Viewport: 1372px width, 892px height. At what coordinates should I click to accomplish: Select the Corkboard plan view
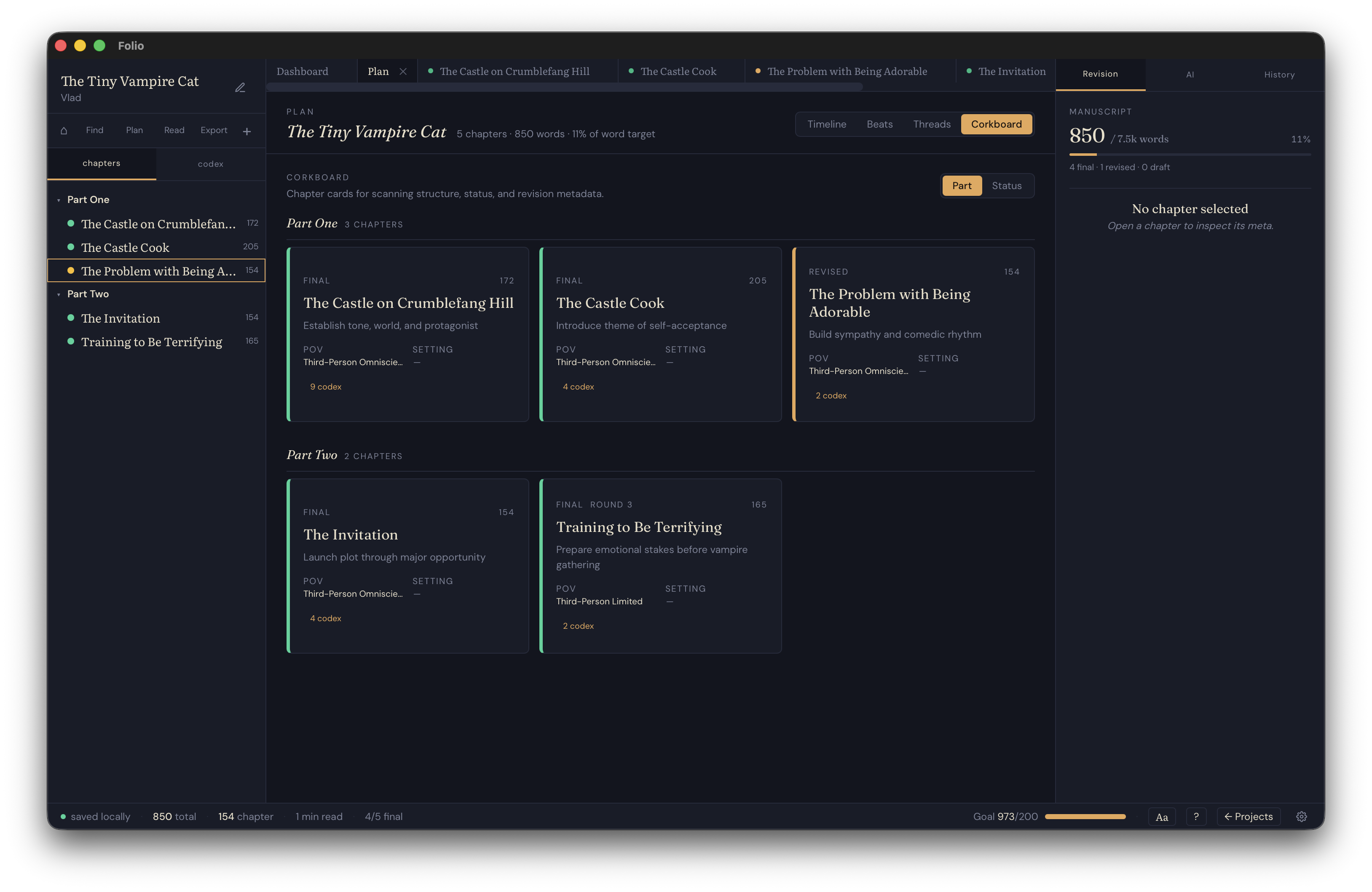click(996, 124)
